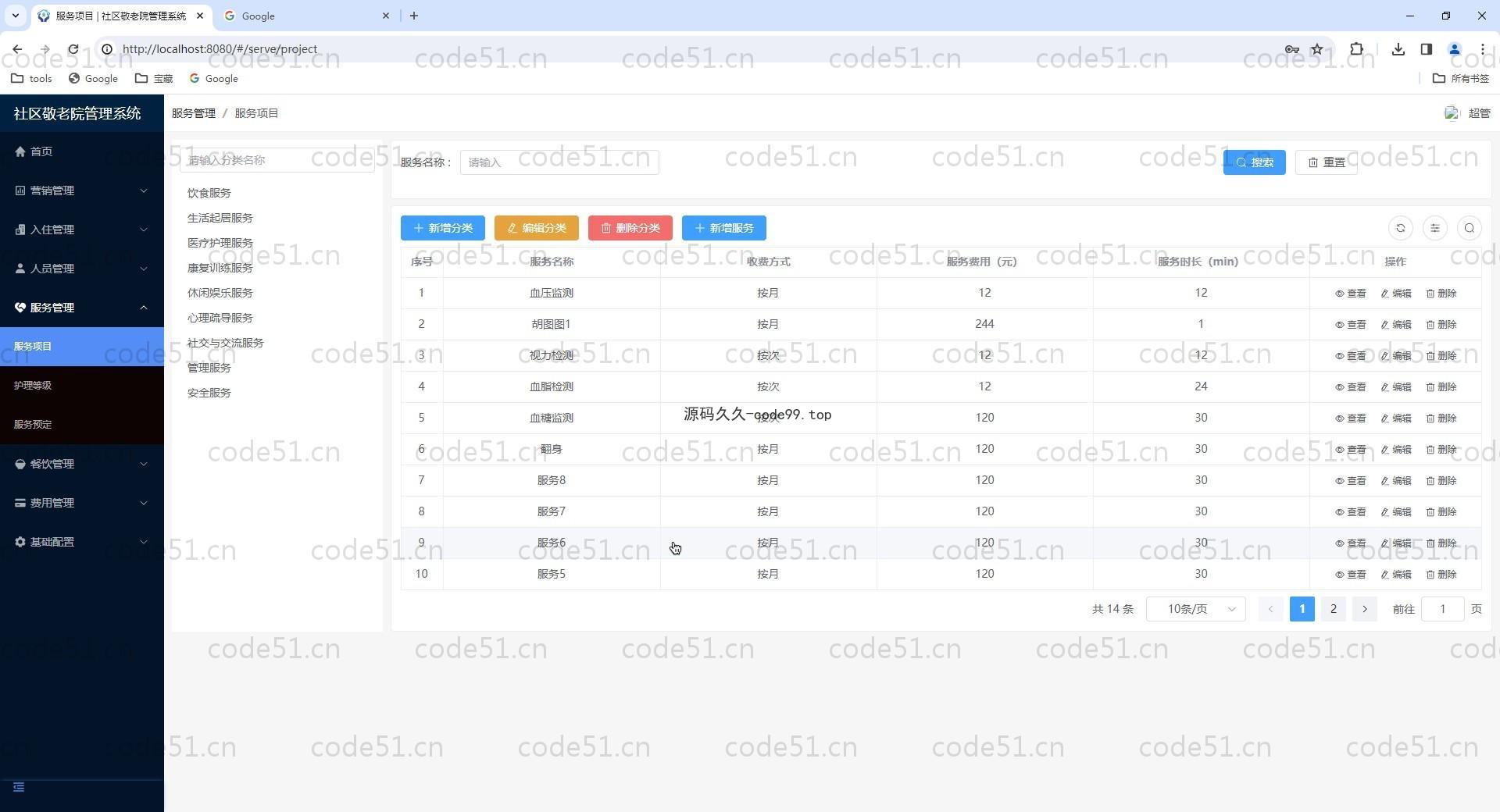Delete the 视力检测 service row
Image resolution: width=1500 pixels, height=812 pixels.
click(1441, 356)
